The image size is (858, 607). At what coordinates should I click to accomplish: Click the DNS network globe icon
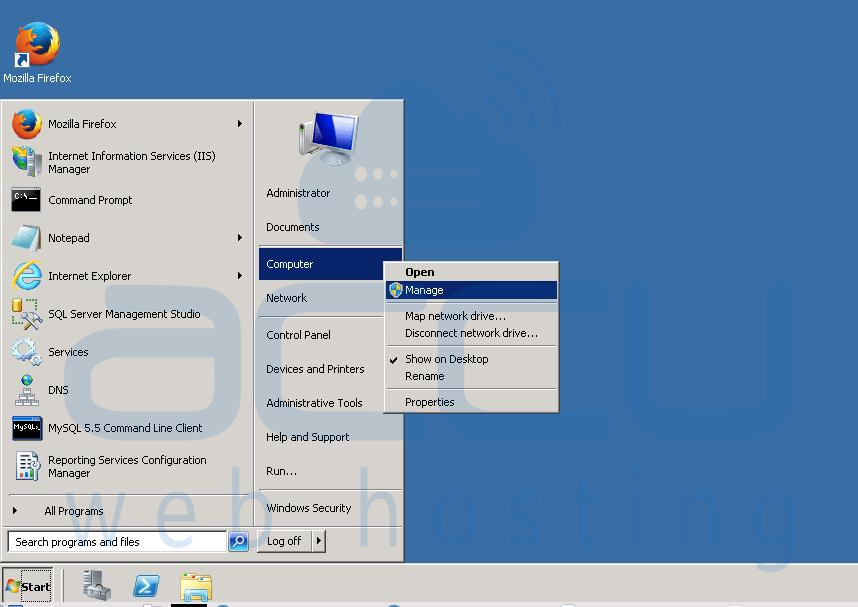tap(27, 390)
